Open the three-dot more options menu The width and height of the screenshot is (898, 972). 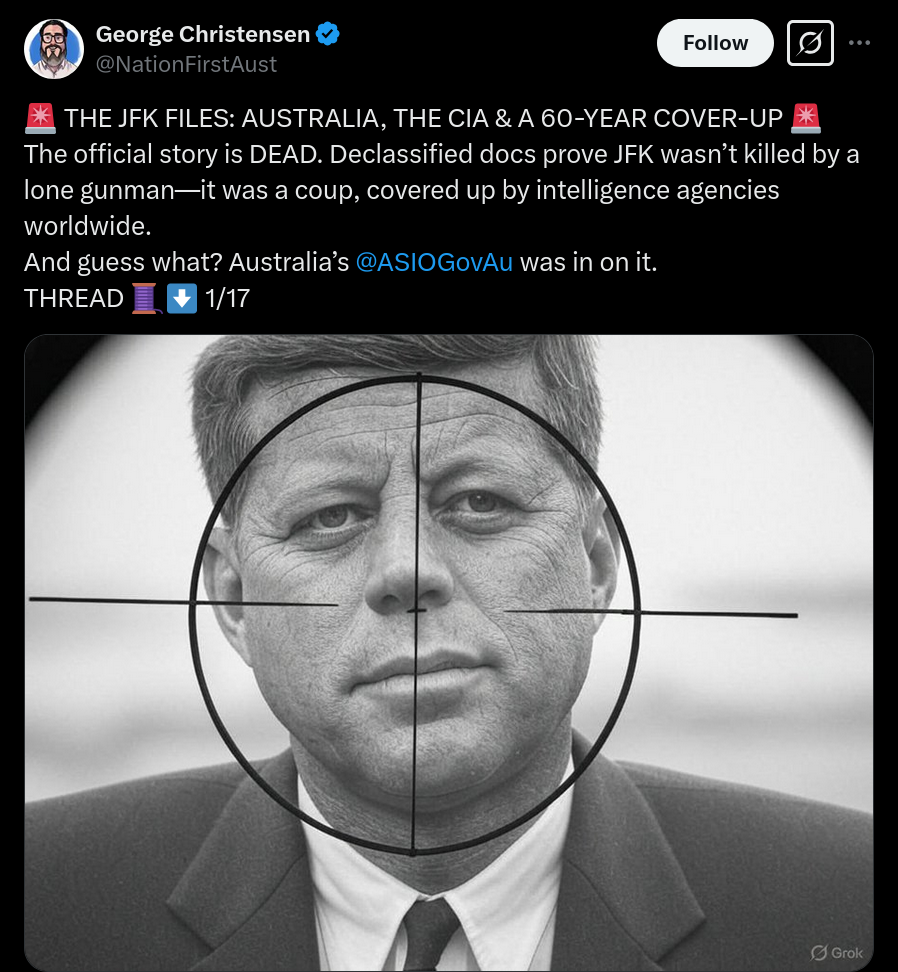tap(860, 43)
